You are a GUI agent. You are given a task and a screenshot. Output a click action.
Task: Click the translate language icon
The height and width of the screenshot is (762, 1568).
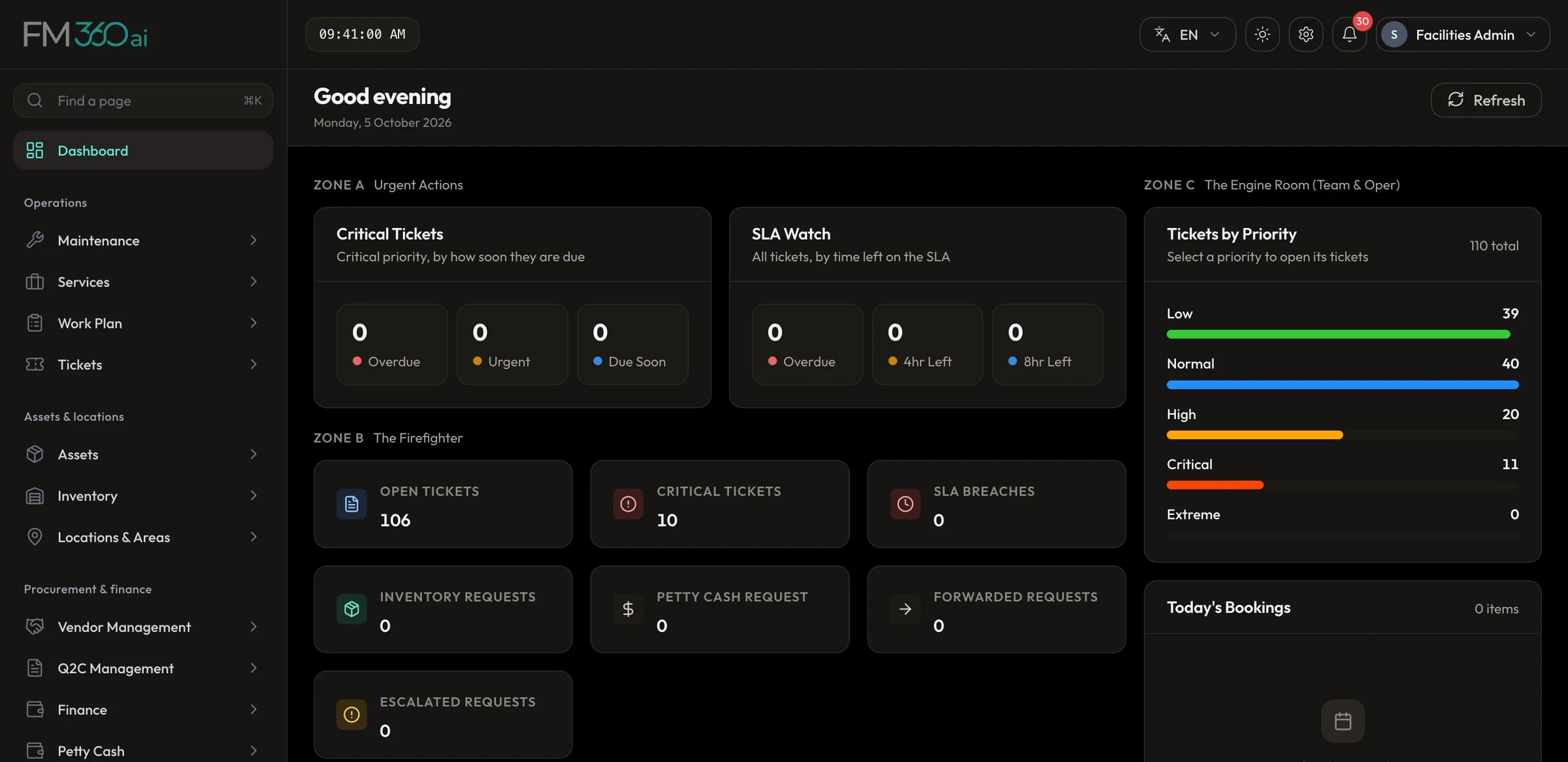(1162, 35)
